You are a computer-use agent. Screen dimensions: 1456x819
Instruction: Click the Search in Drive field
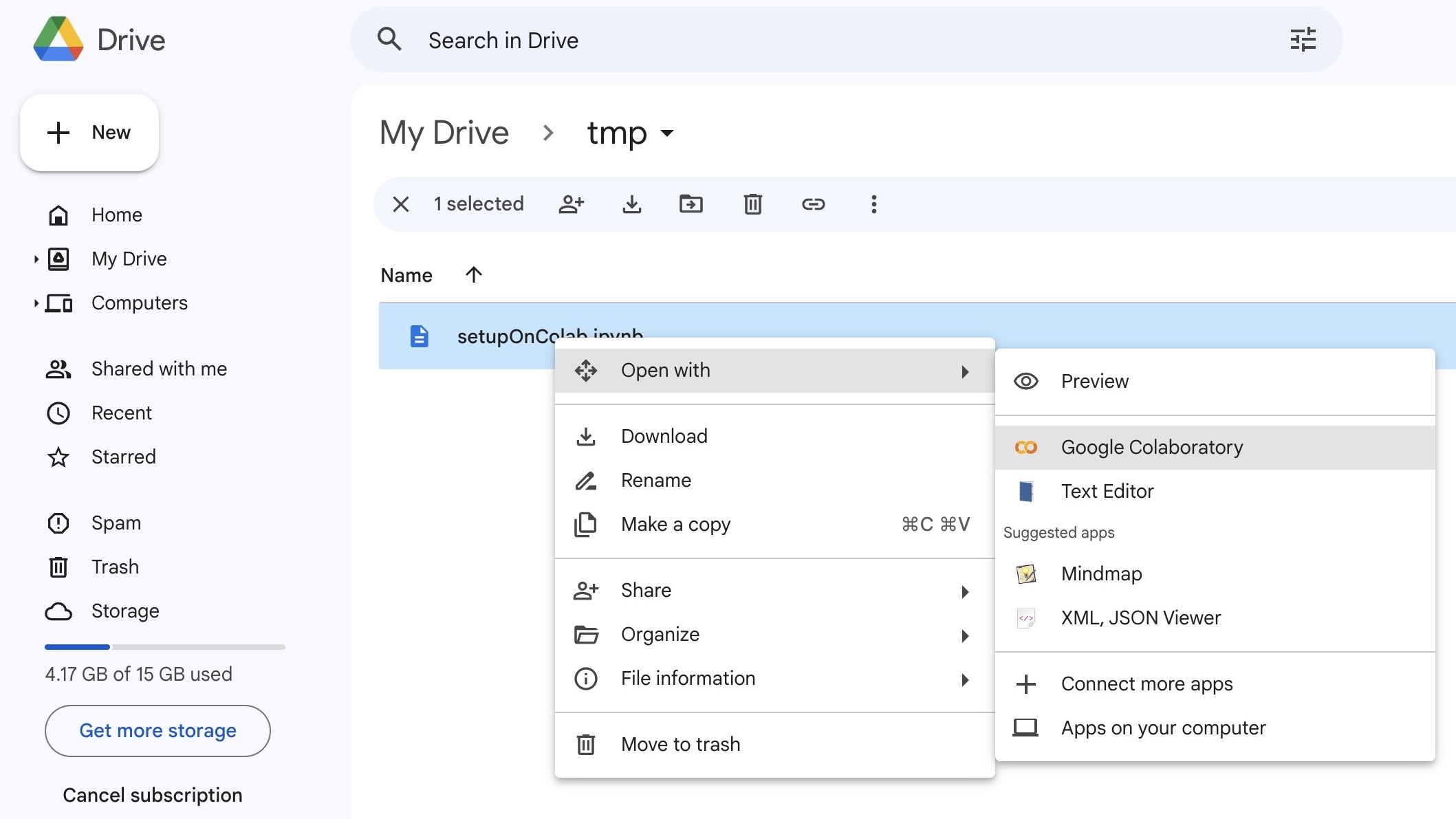tap(825, 41)
